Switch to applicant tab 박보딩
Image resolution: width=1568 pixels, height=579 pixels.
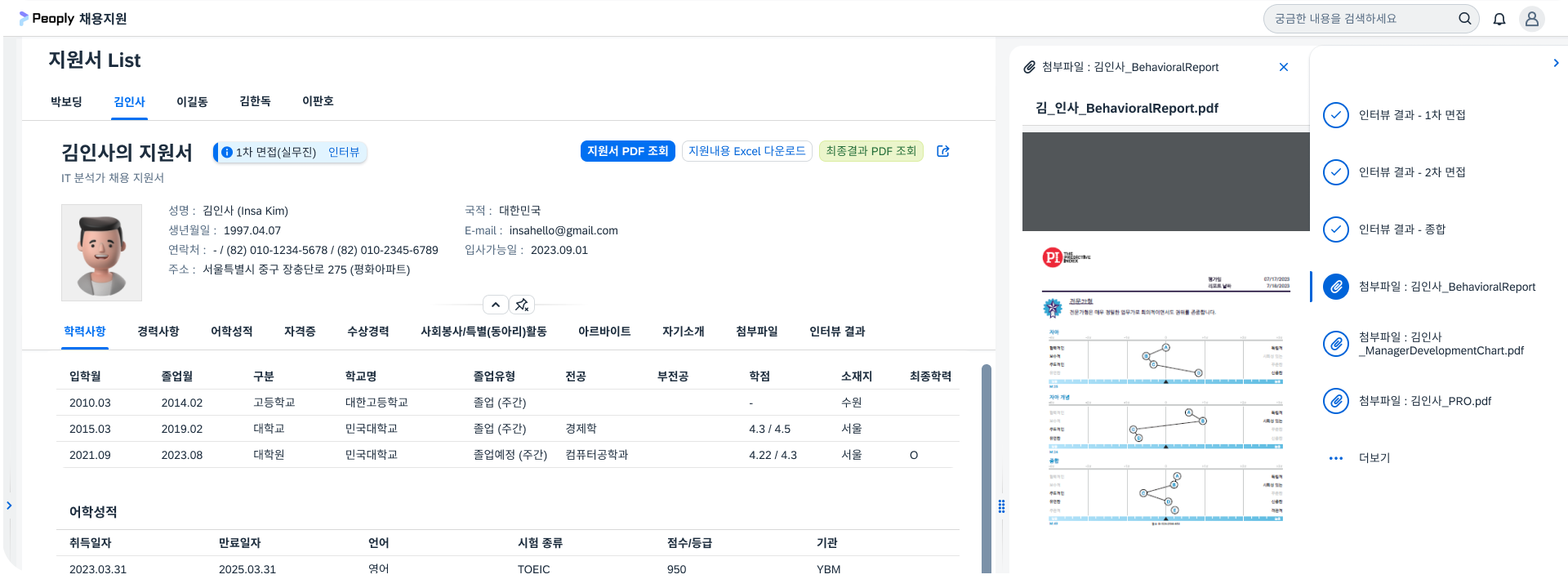pyautogui.click(x=66, y=102)
